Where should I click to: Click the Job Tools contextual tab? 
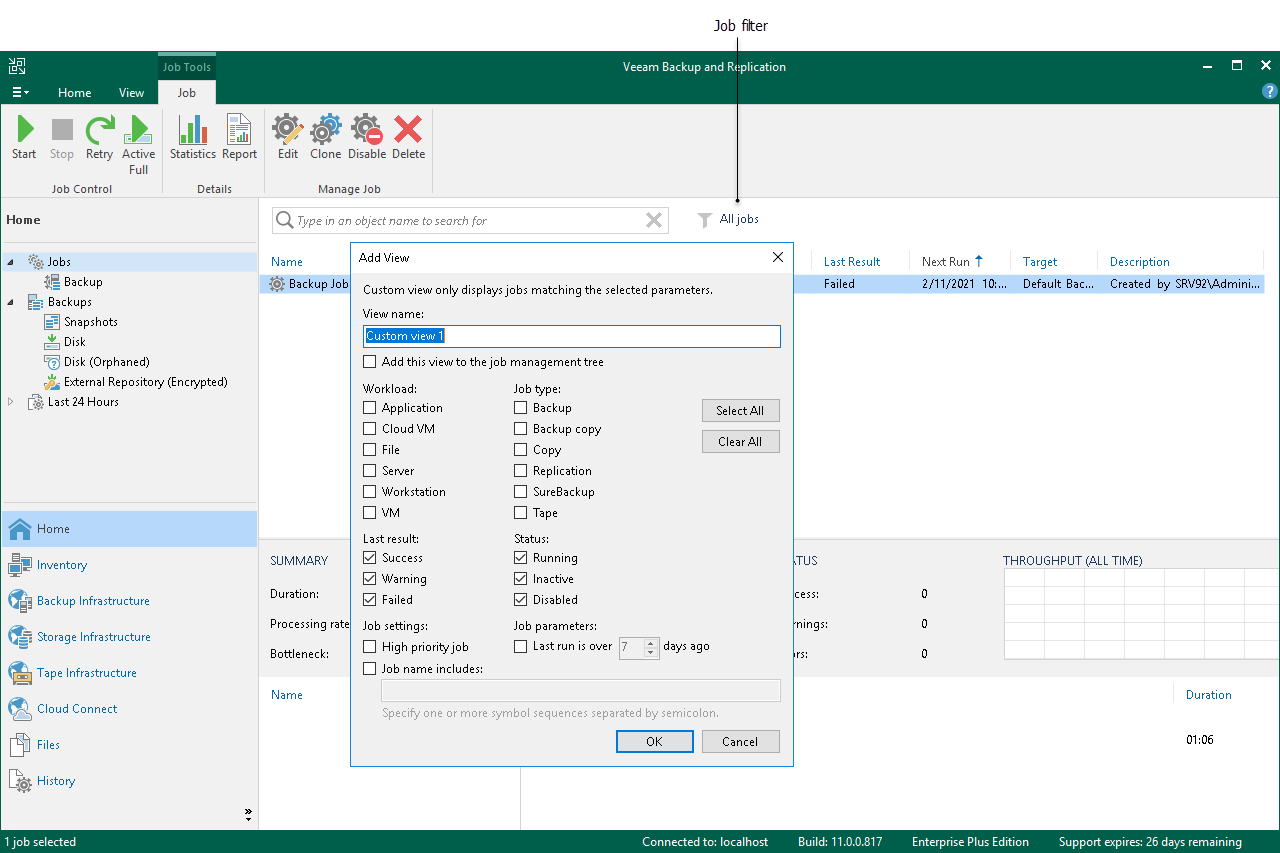(x=187, y=67)
